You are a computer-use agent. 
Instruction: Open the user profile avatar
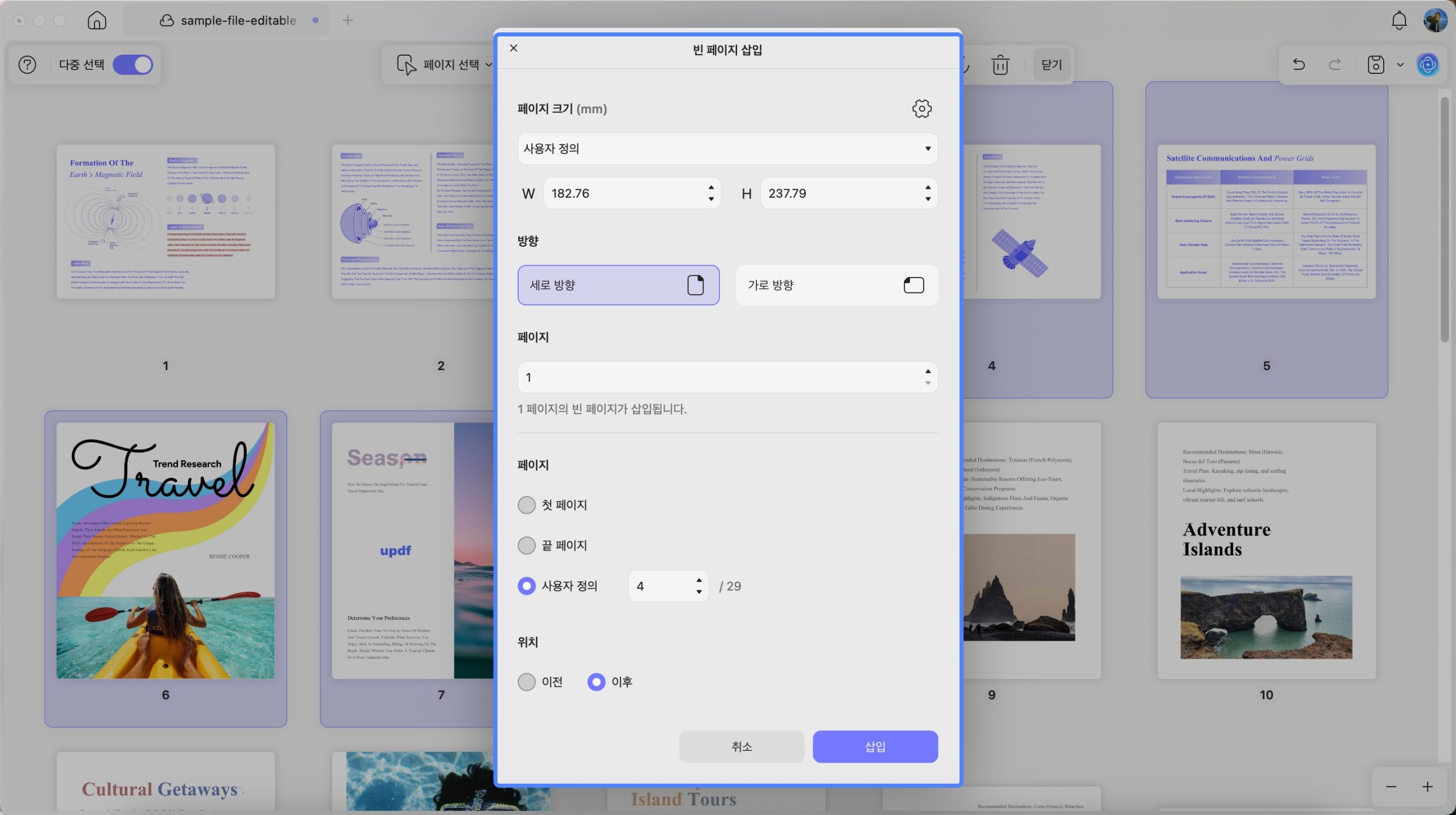[x=1435, y=20]
